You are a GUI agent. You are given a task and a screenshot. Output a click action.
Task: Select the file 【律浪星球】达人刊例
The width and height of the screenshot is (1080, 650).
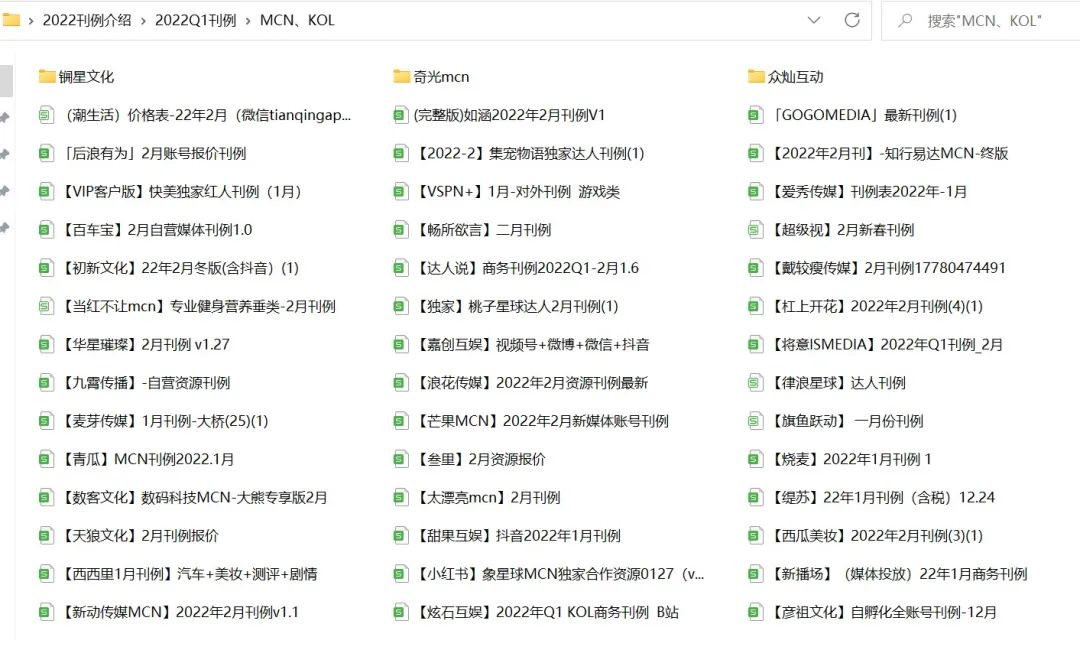tap(827, 383)
